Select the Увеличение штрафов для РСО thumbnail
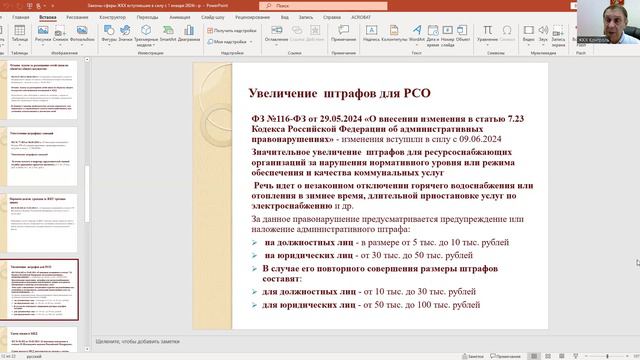This screenshot has width=640, height=360. coord(40,289)
